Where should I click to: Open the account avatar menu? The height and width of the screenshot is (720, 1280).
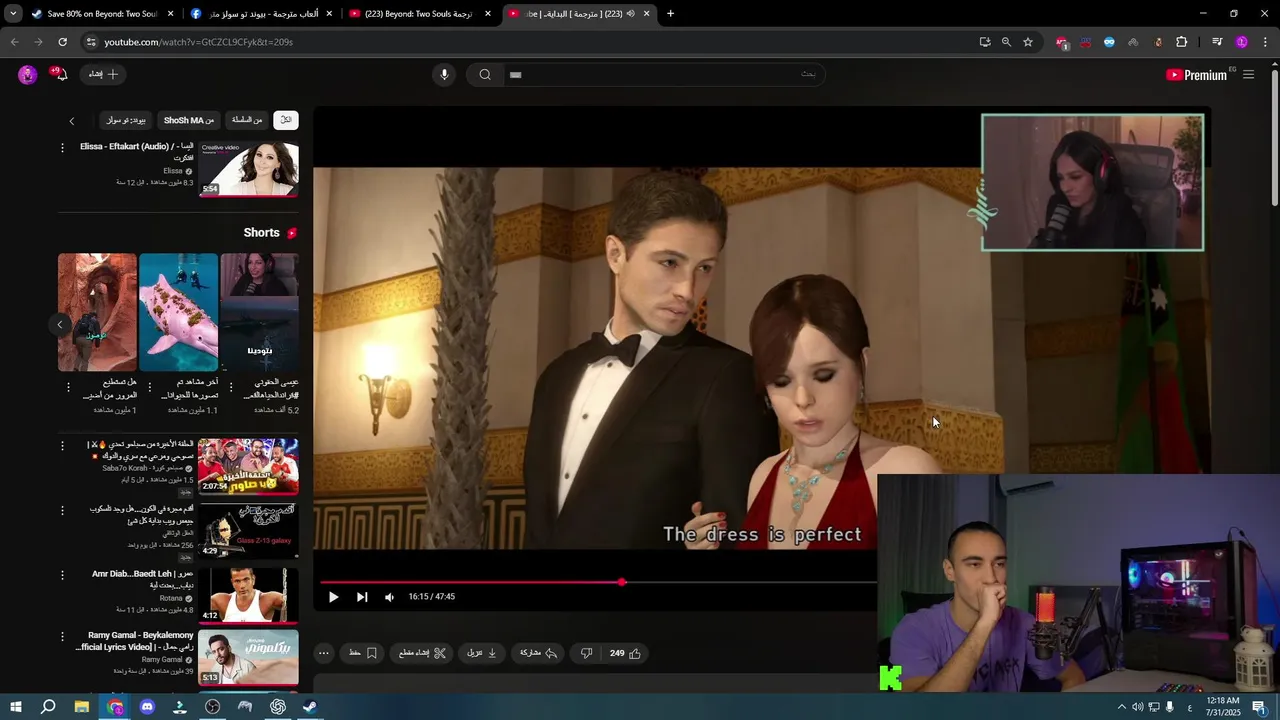(27, 74)
